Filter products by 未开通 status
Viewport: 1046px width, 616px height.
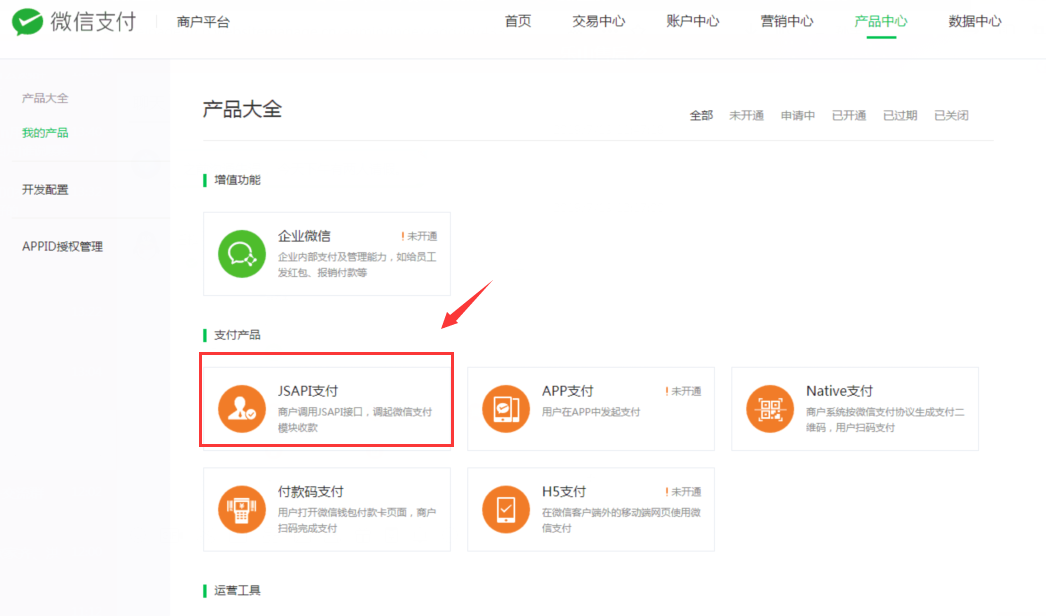[x=746, y=116]
